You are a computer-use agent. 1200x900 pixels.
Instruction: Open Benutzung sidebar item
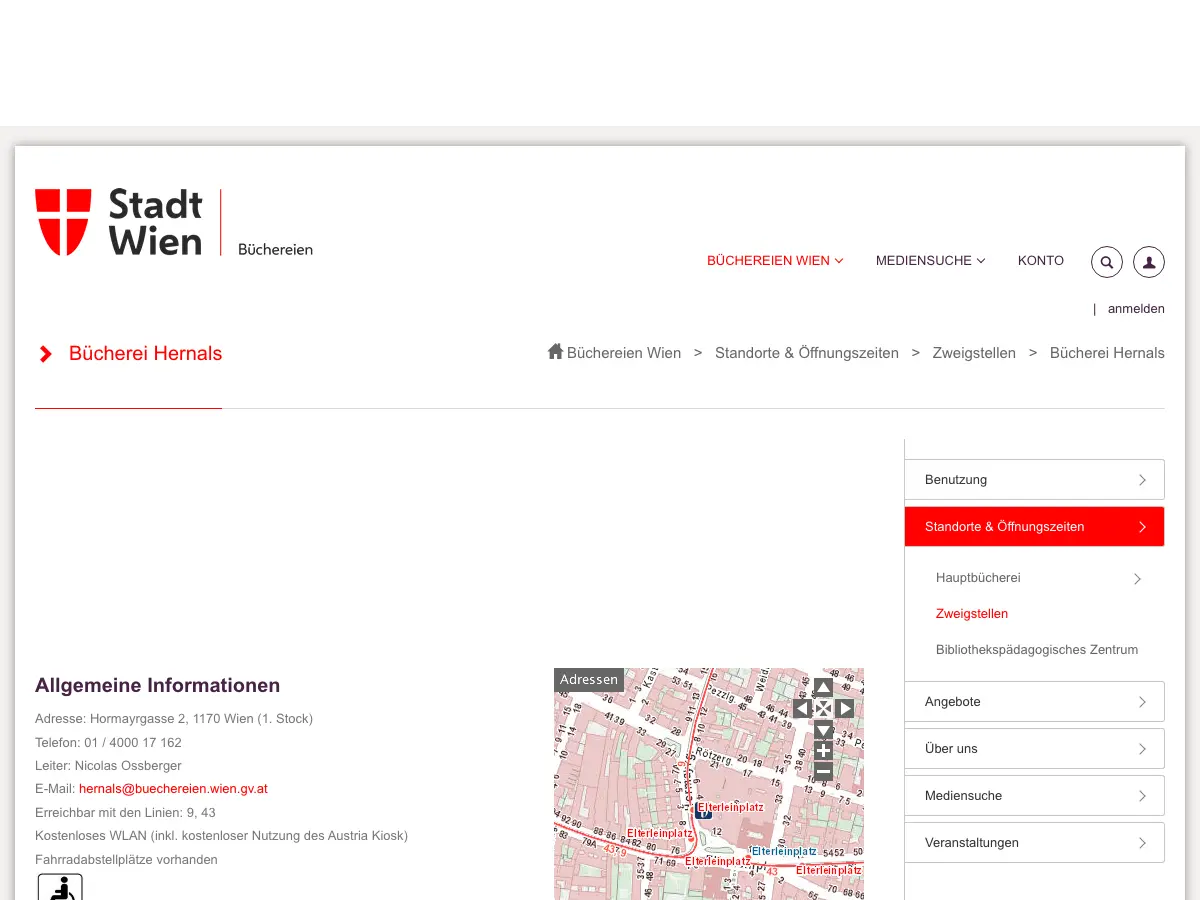coord(1035,480)
